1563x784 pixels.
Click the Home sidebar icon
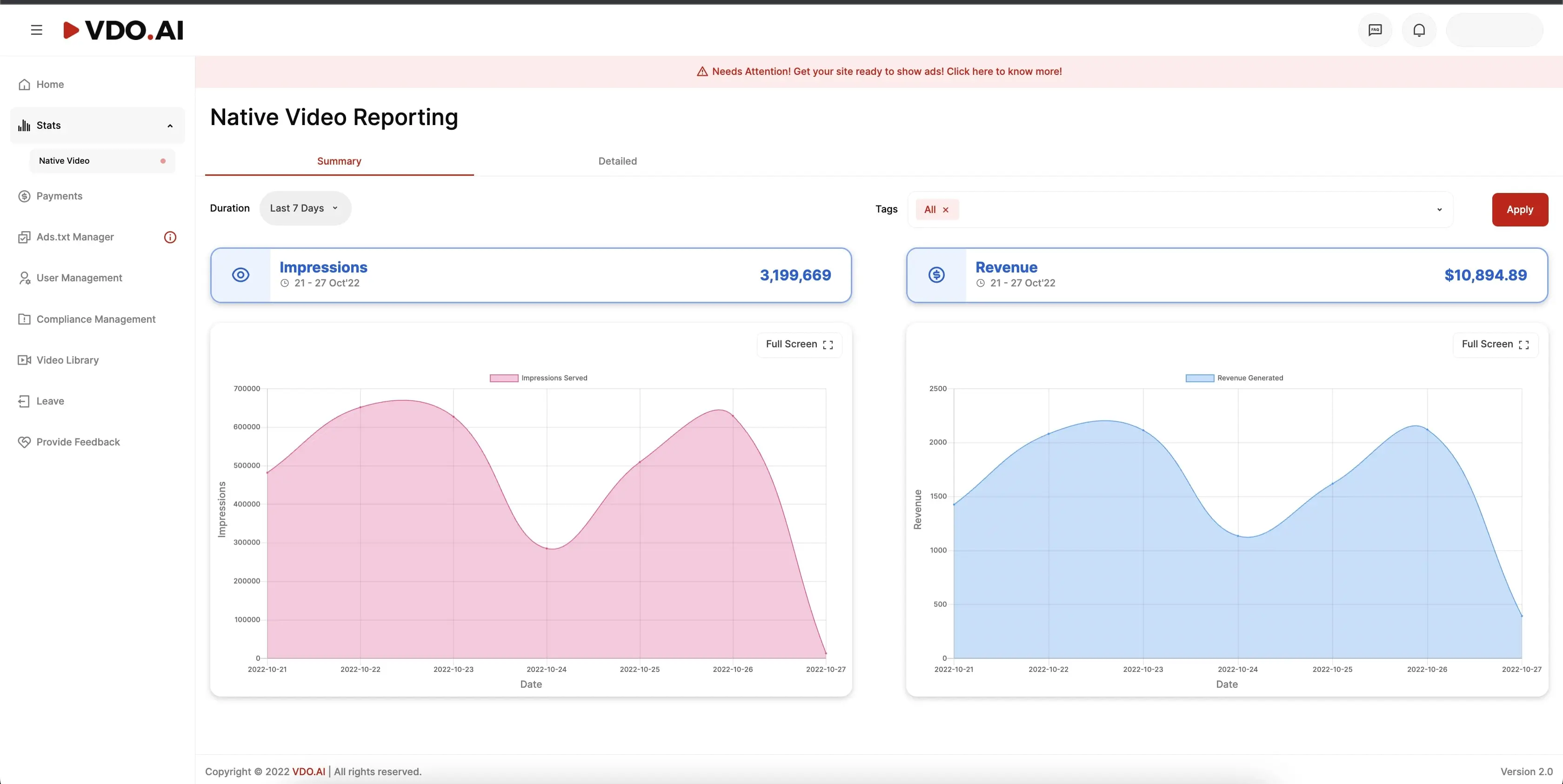point(24,84)
